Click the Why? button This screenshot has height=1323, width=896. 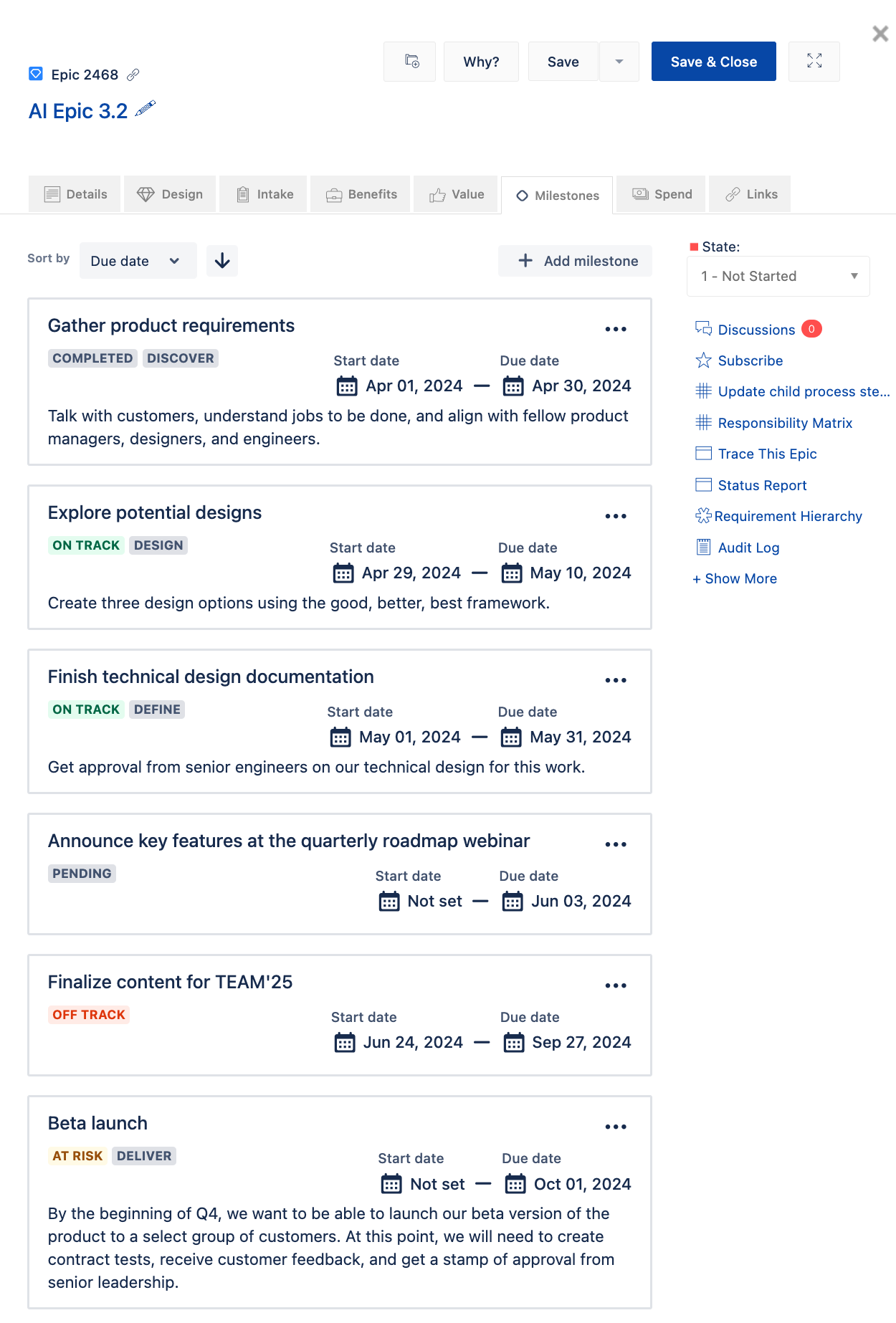click(481, 62)
